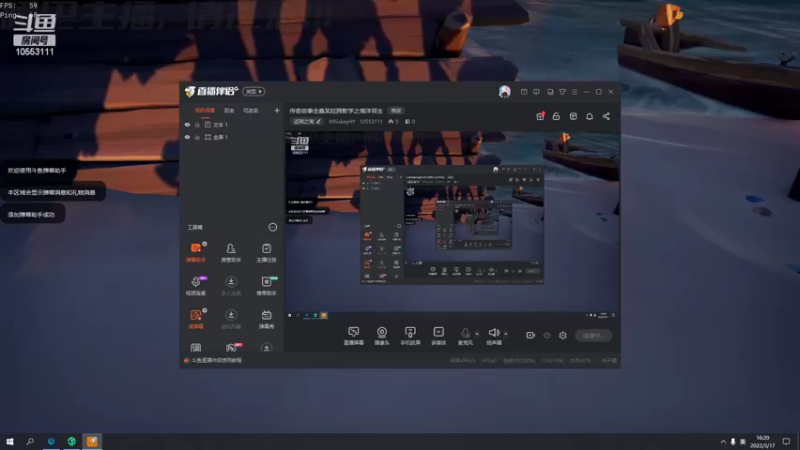Switch to the first orange scene tab
800x450 pixels.
205,110
